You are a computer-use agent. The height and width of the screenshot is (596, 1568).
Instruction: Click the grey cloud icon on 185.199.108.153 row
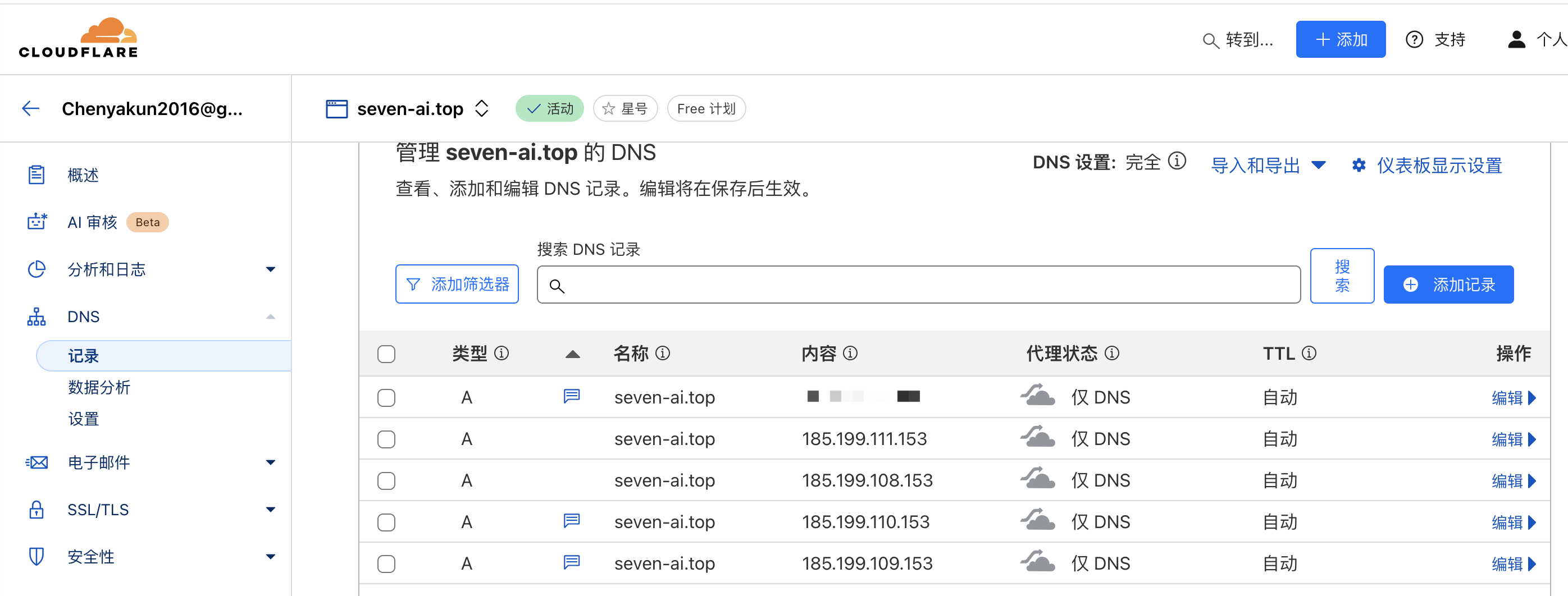tap(1037, 478)
